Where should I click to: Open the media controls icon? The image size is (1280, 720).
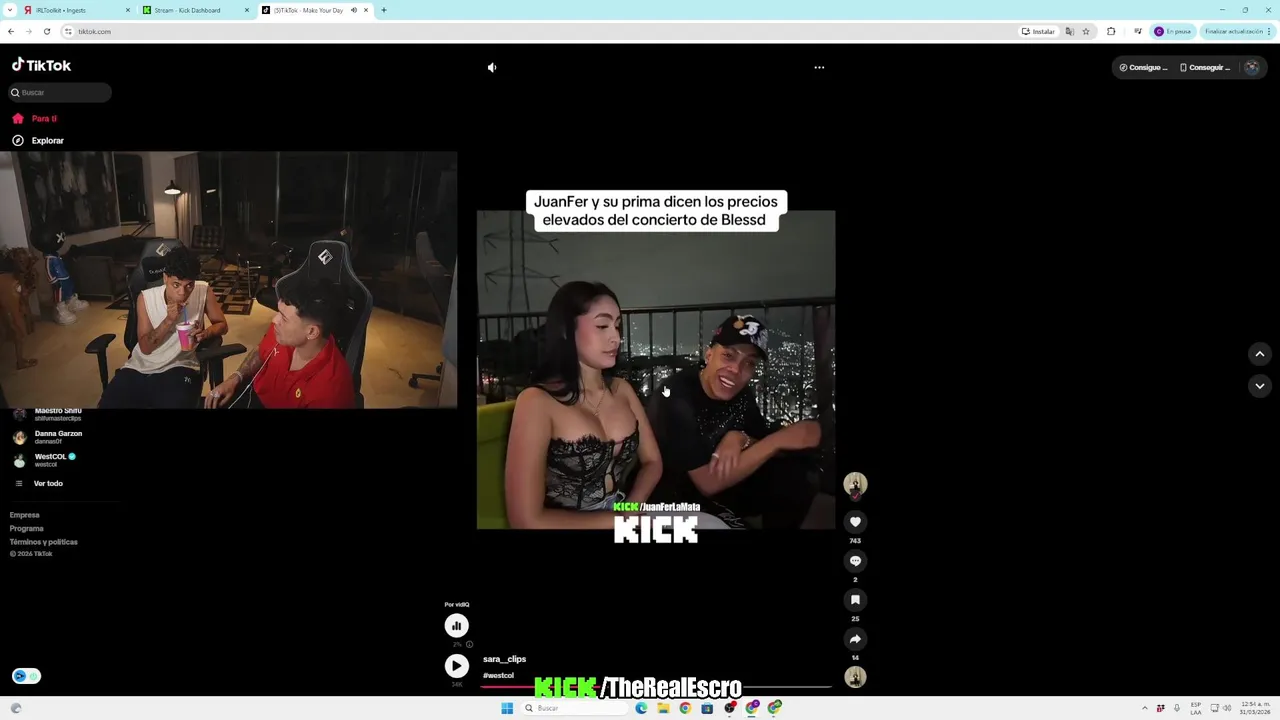[x=1137, y=31]
